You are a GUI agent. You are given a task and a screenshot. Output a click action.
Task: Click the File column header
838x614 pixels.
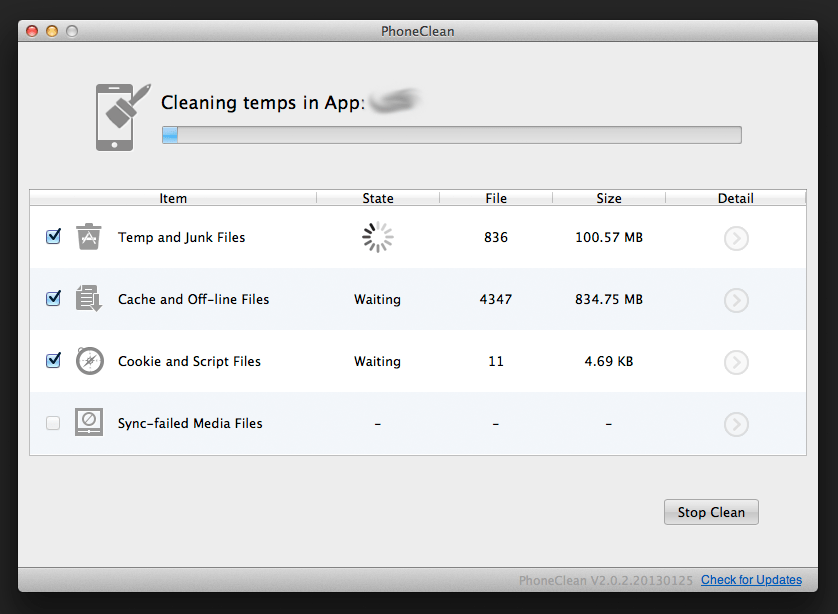pos(496,198)
